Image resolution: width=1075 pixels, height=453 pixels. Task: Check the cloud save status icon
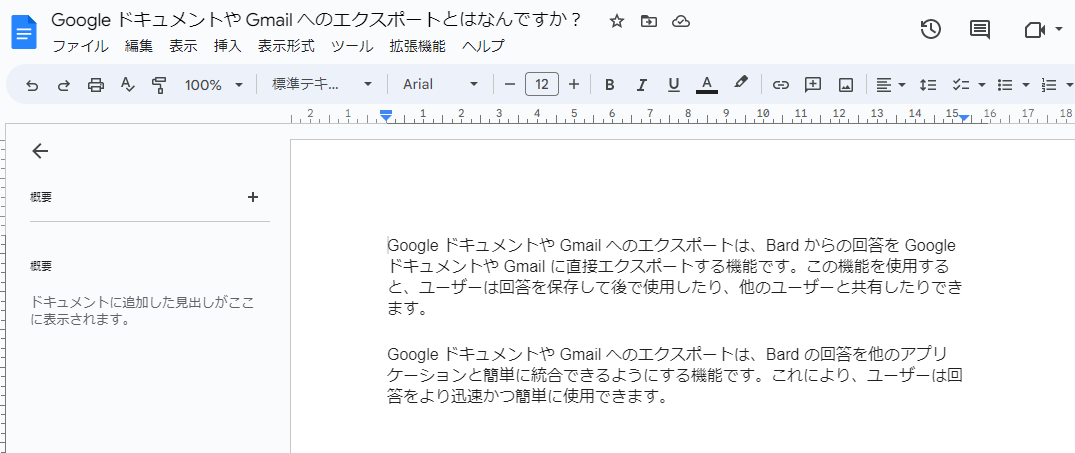(680, 21)
